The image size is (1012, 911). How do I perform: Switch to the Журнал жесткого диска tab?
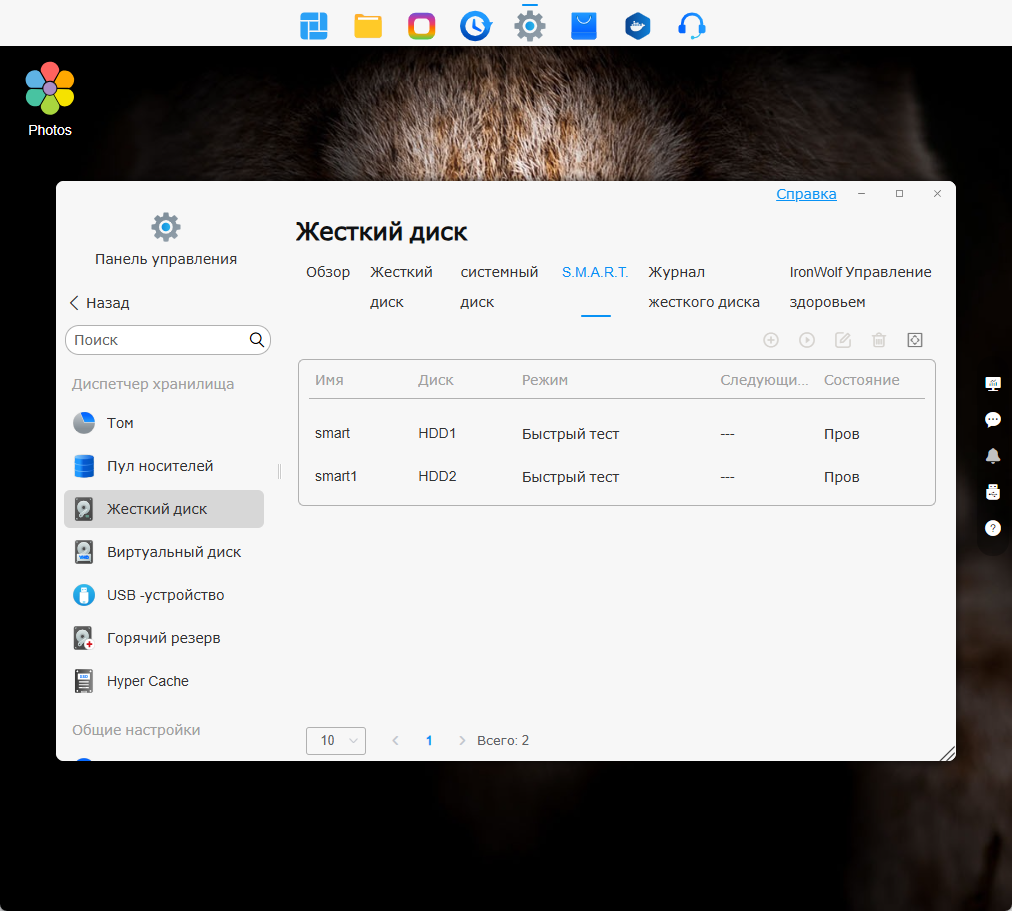[x=703, y=287]
